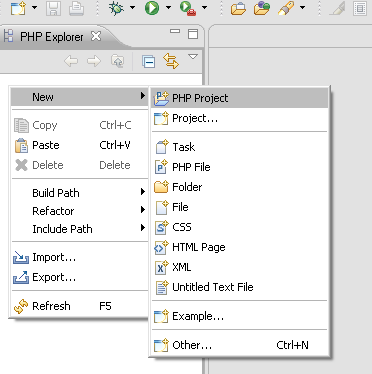The height and width of the screenshot is (374, 372).
Task: Select XML in the New submenu
Action: coord(239,267)
